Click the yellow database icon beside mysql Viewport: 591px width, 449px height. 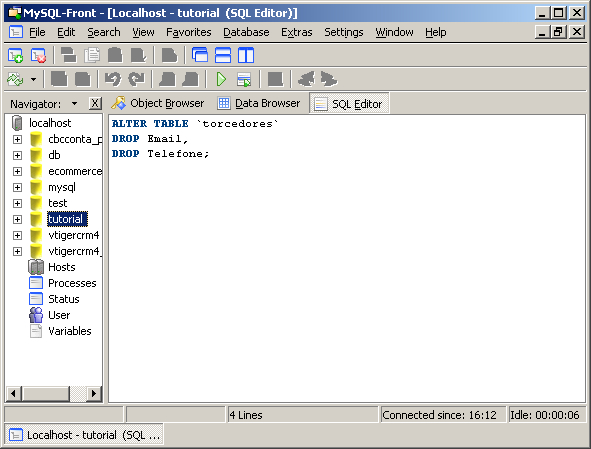point(36,187)
